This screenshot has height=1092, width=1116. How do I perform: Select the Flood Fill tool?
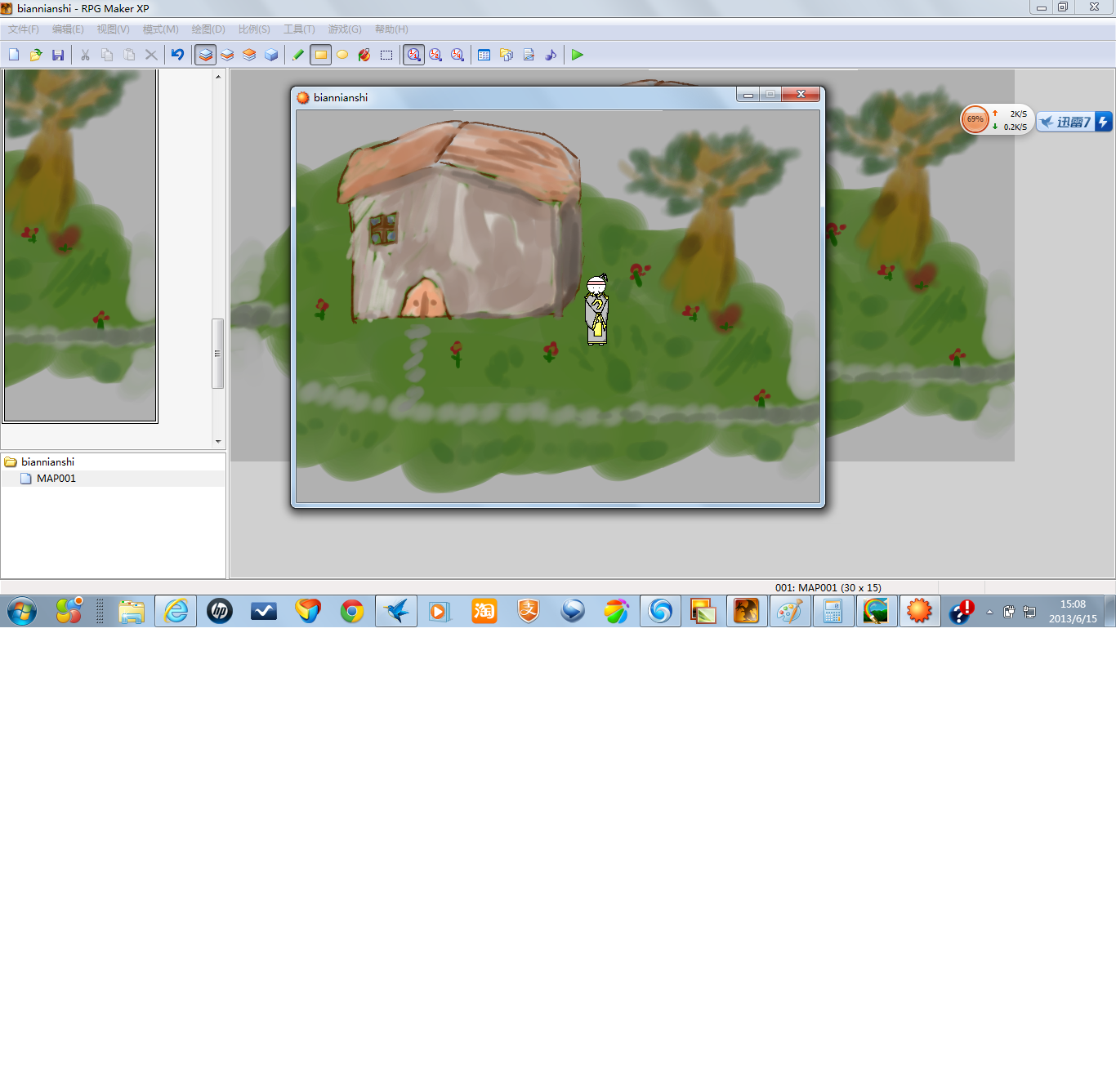[364, 55]
